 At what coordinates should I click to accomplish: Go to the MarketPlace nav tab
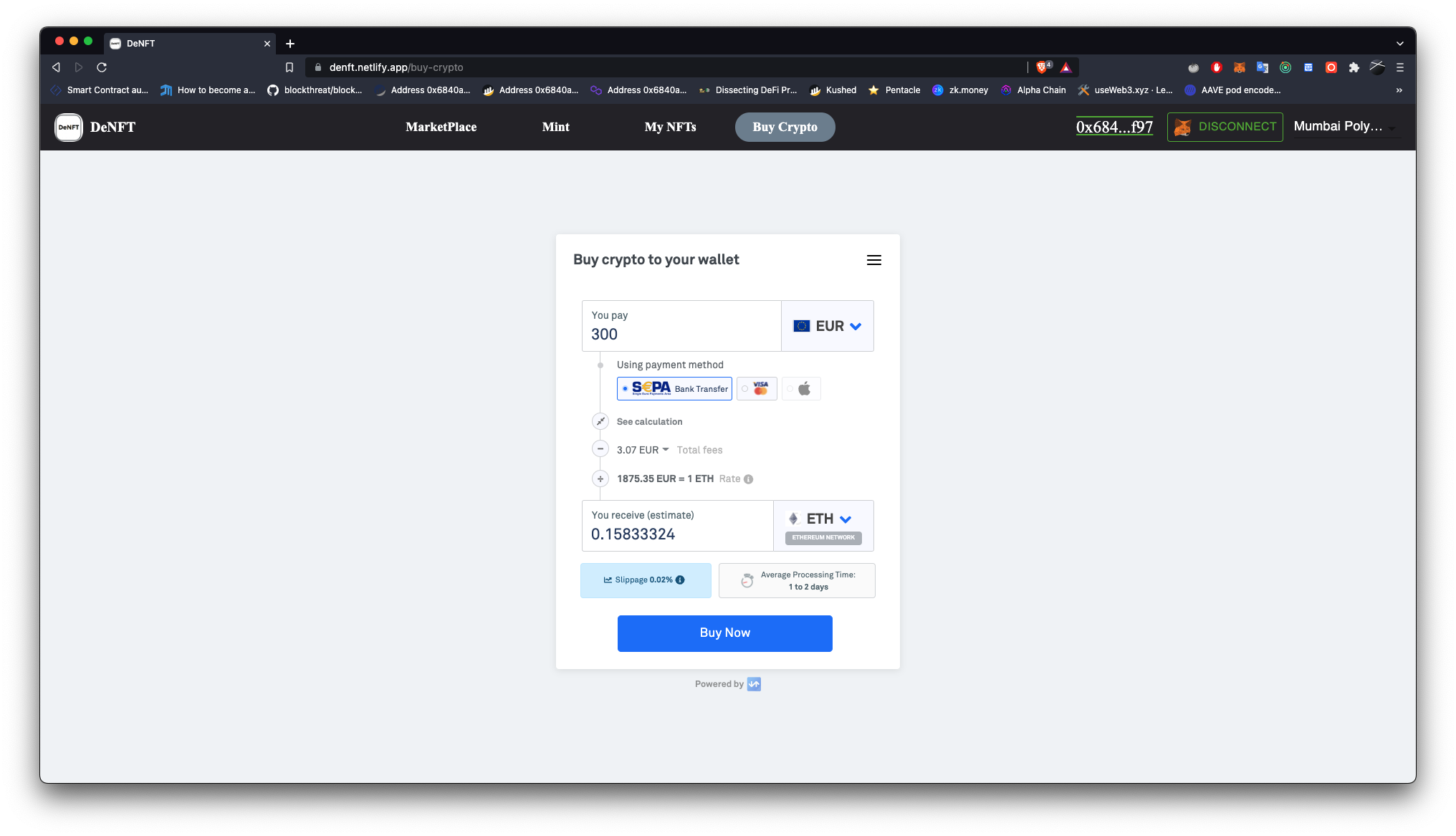coord(441,128)
